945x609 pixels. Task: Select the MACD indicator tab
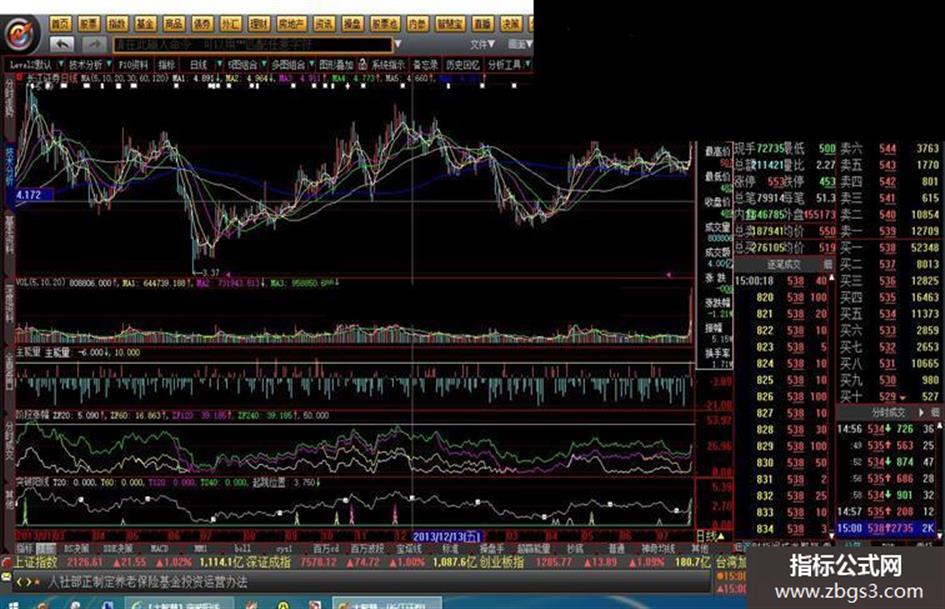[159, 549]
